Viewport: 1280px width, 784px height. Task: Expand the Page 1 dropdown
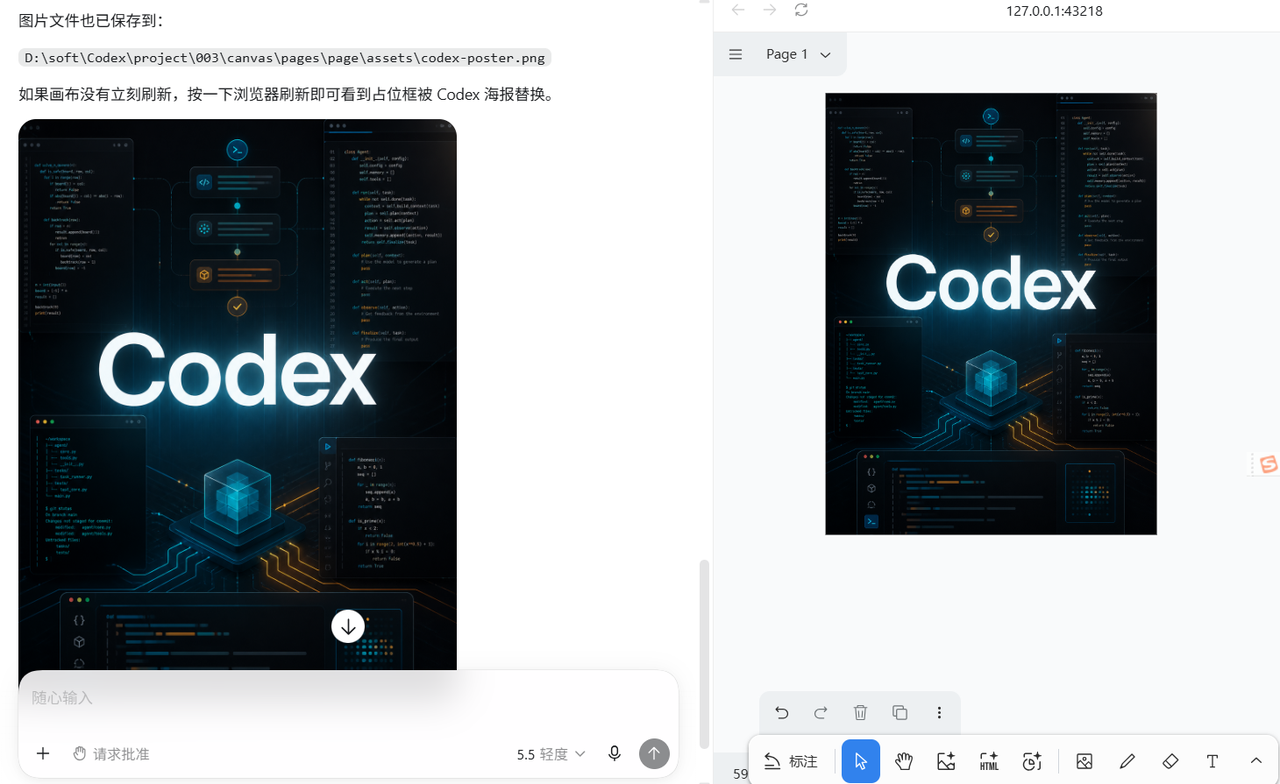[x=799, y=55]
